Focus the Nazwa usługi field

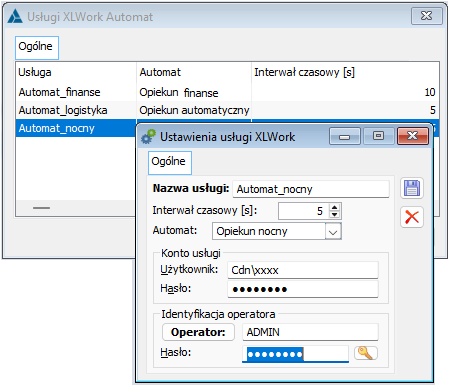(311, 189)
